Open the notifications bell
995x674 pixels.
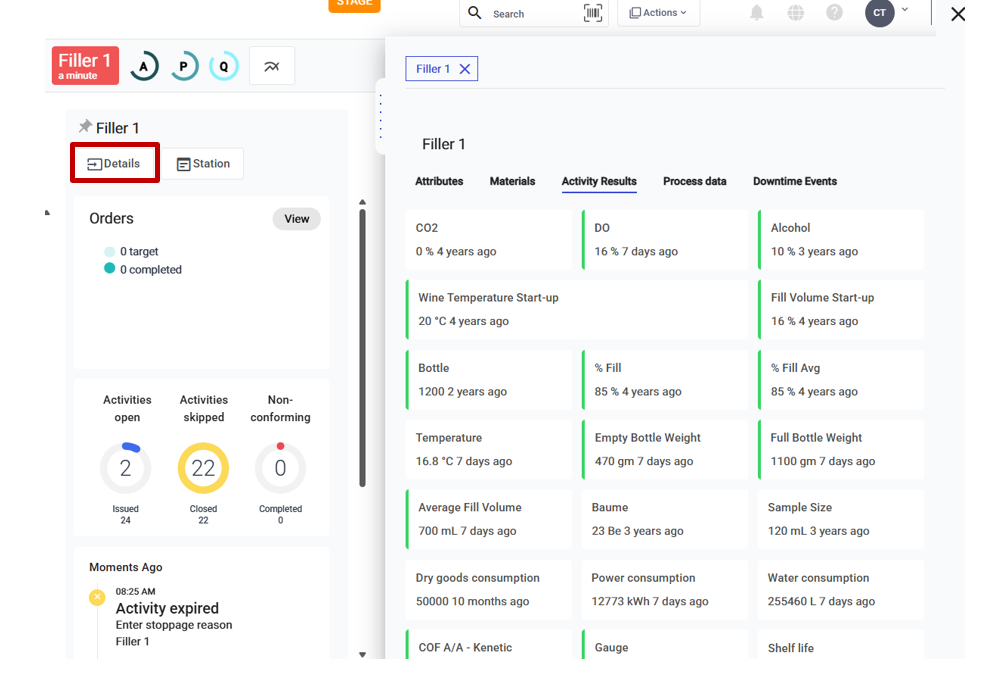[757, 13]
